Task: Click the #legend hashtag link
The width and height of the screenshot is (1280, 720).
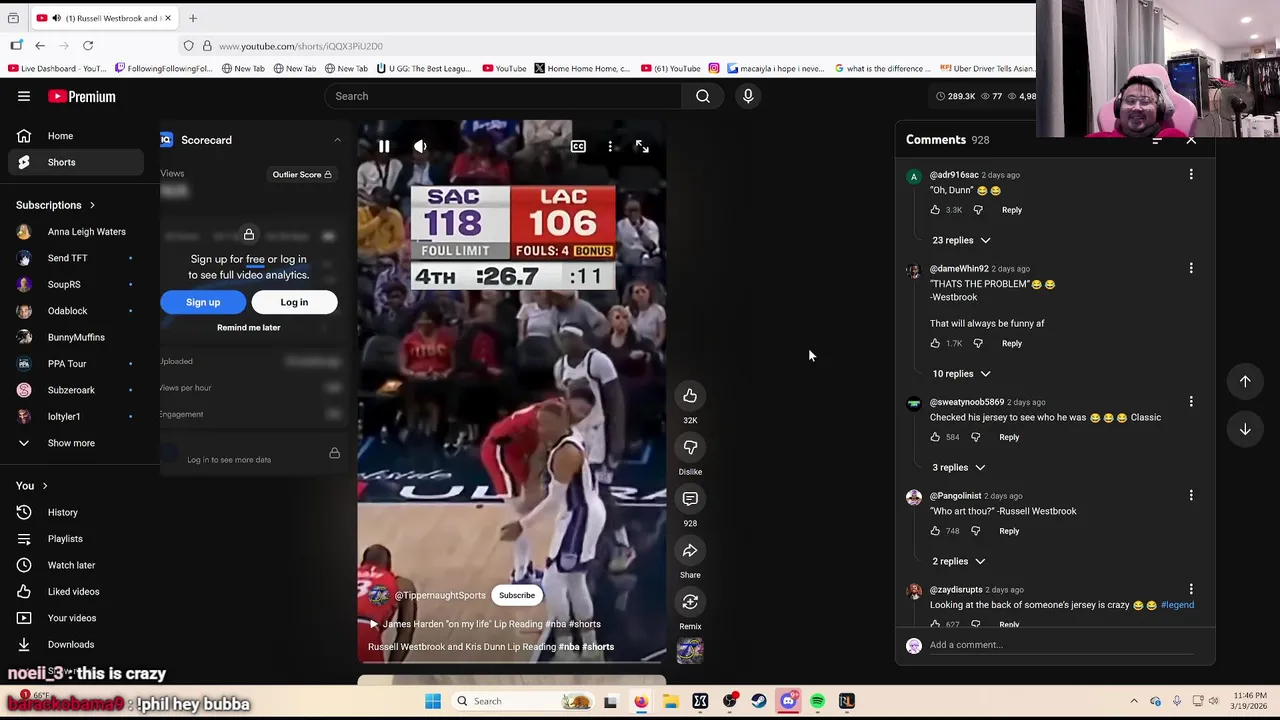Action: (x=1177, y=605)
